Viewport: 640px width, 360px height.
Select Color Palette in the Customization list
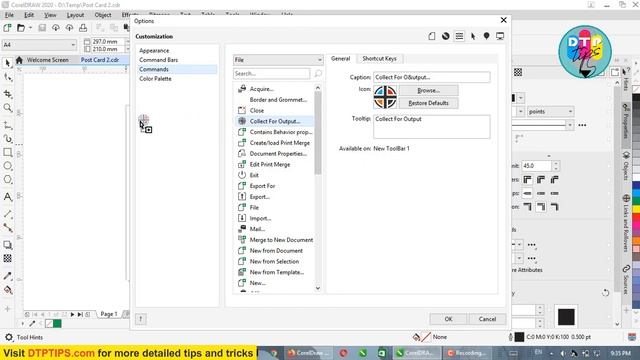(155, 79)
